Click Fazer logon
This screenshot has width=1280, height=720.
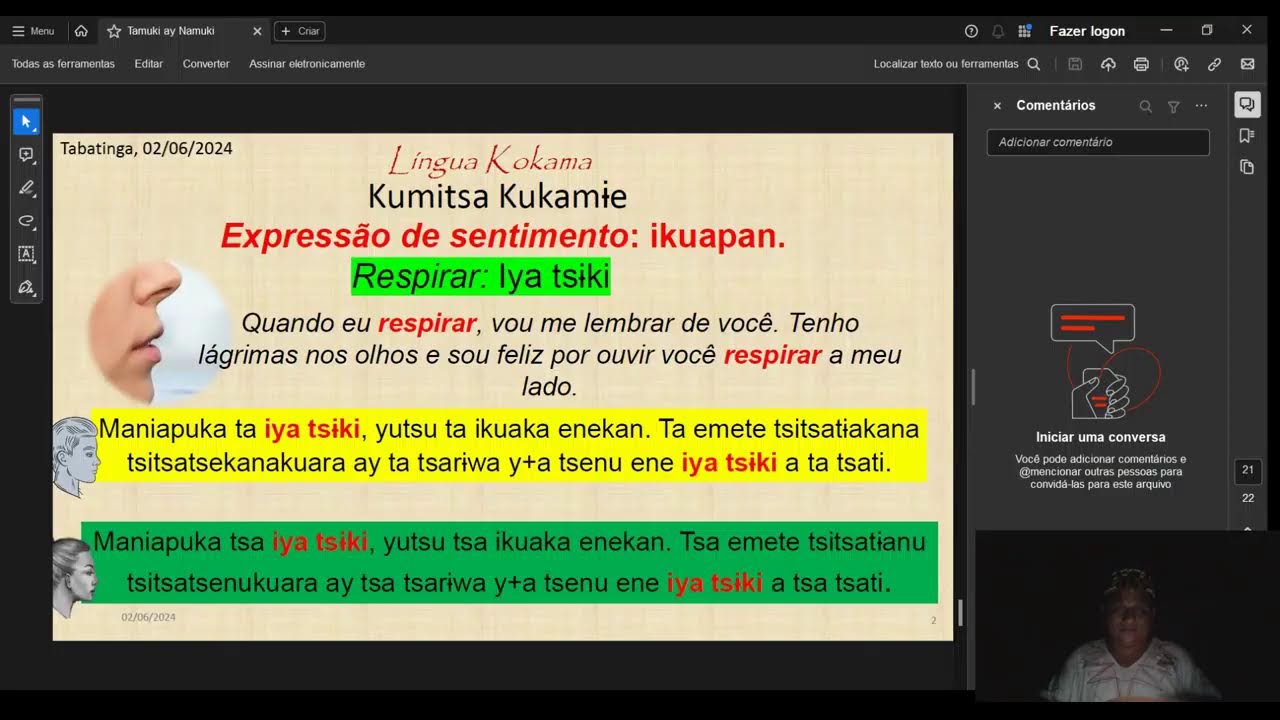click(x=1087, y=31)
